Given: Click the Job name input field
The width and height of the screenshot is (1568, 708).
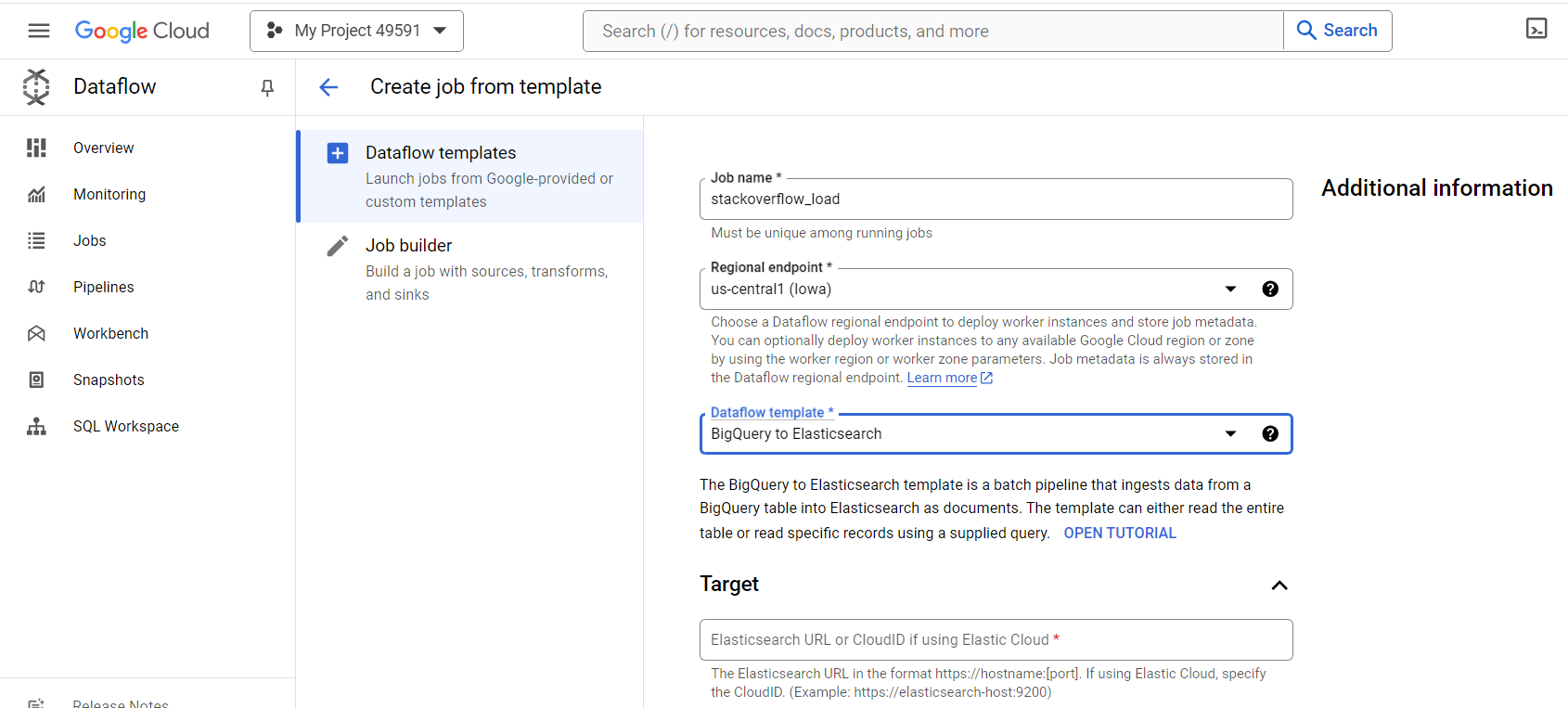Looking at the screenshot, I should pos(996,199).
